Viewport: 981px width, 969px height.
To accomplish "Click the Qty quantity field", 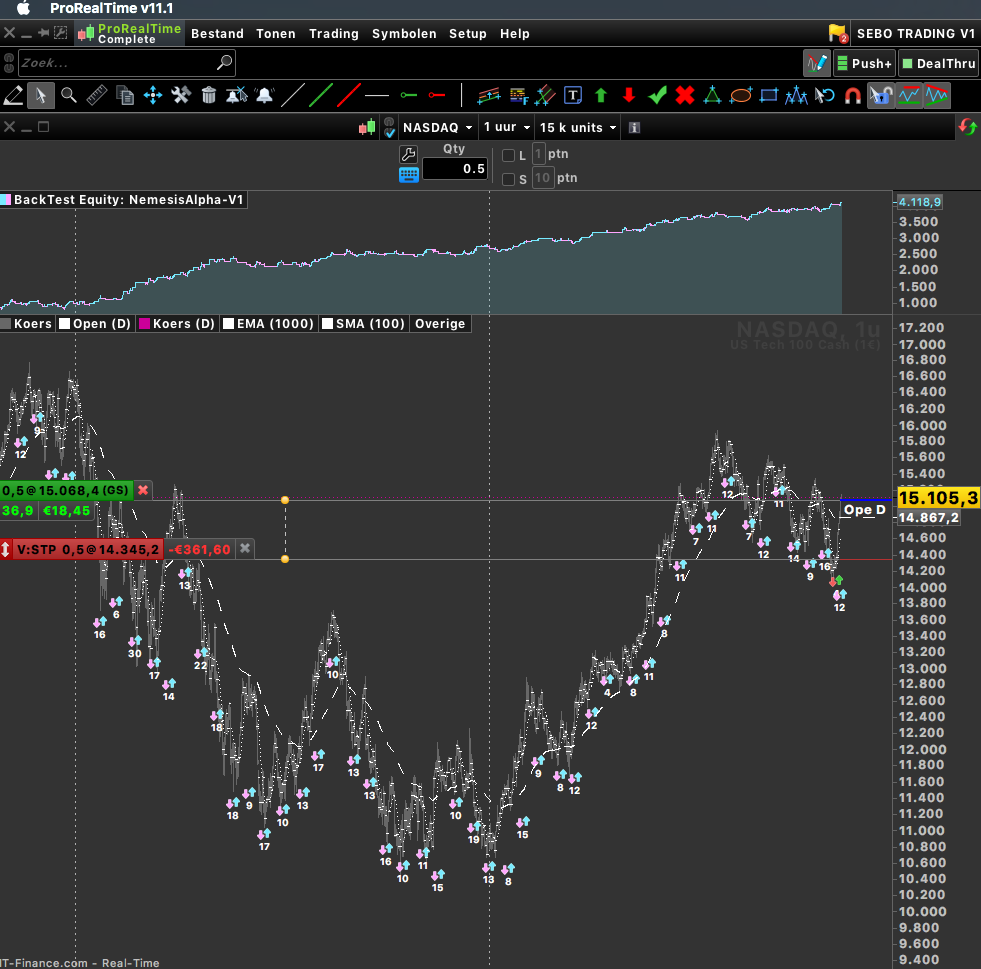I will click(x=455, y=169).
